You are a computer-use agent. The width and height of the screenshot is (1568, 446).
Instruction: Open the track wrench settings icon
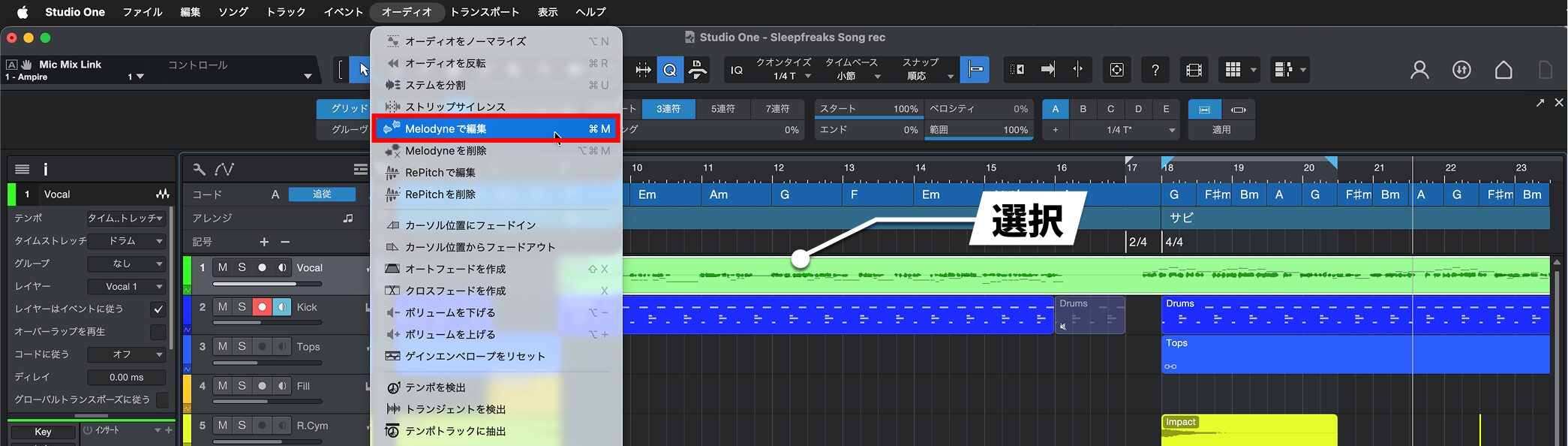199,169
